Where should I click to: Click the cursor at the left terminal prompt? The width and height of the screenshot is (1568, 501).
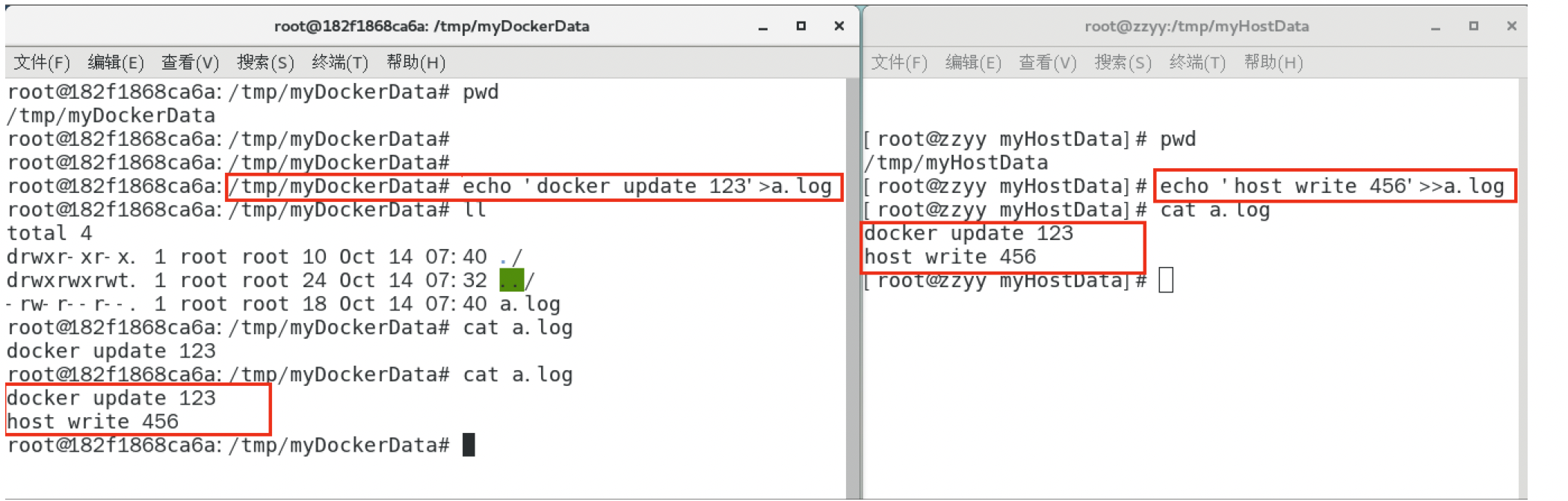tap(469, 445)
